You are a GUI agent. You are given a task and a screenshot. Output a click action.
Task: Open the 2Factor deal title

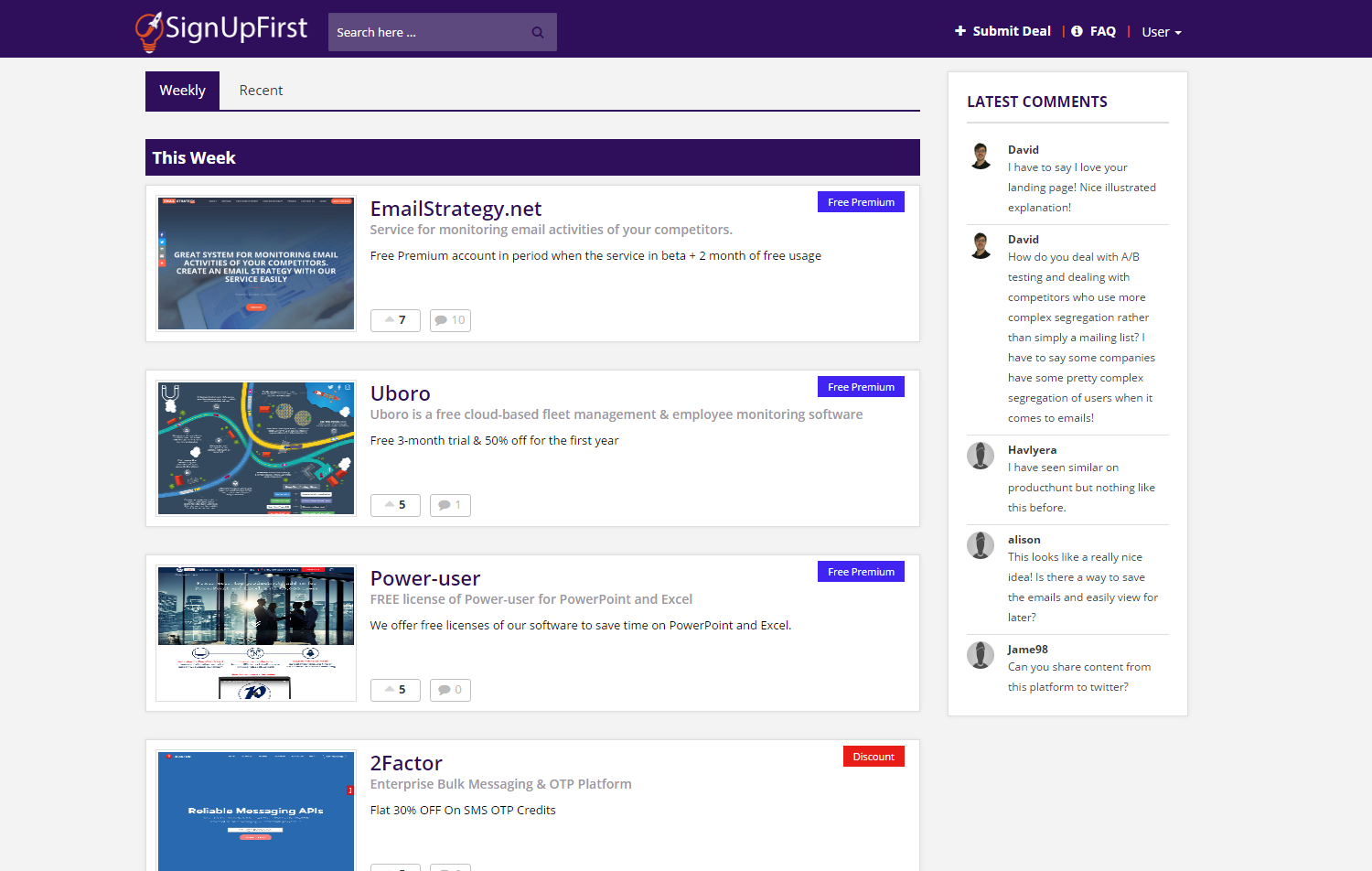coord(406,763)
